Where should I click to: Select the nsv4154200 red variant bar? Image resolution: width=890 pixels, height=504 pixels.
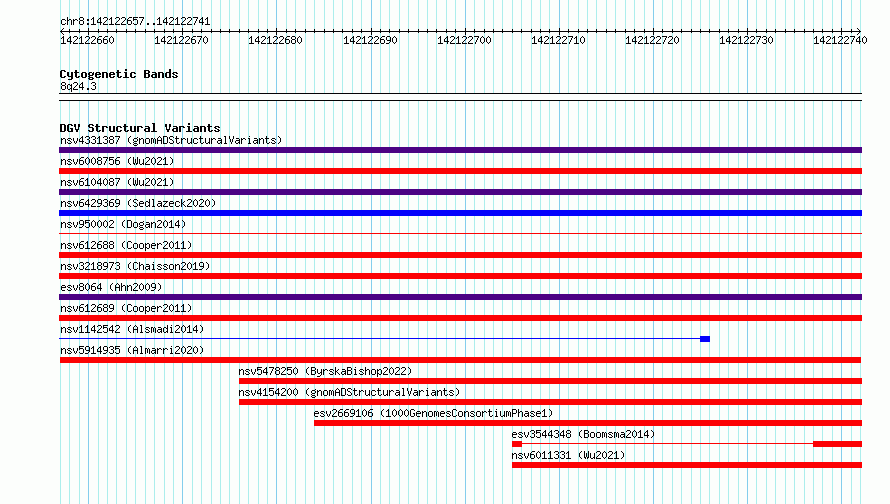click(x=551, y=402)
